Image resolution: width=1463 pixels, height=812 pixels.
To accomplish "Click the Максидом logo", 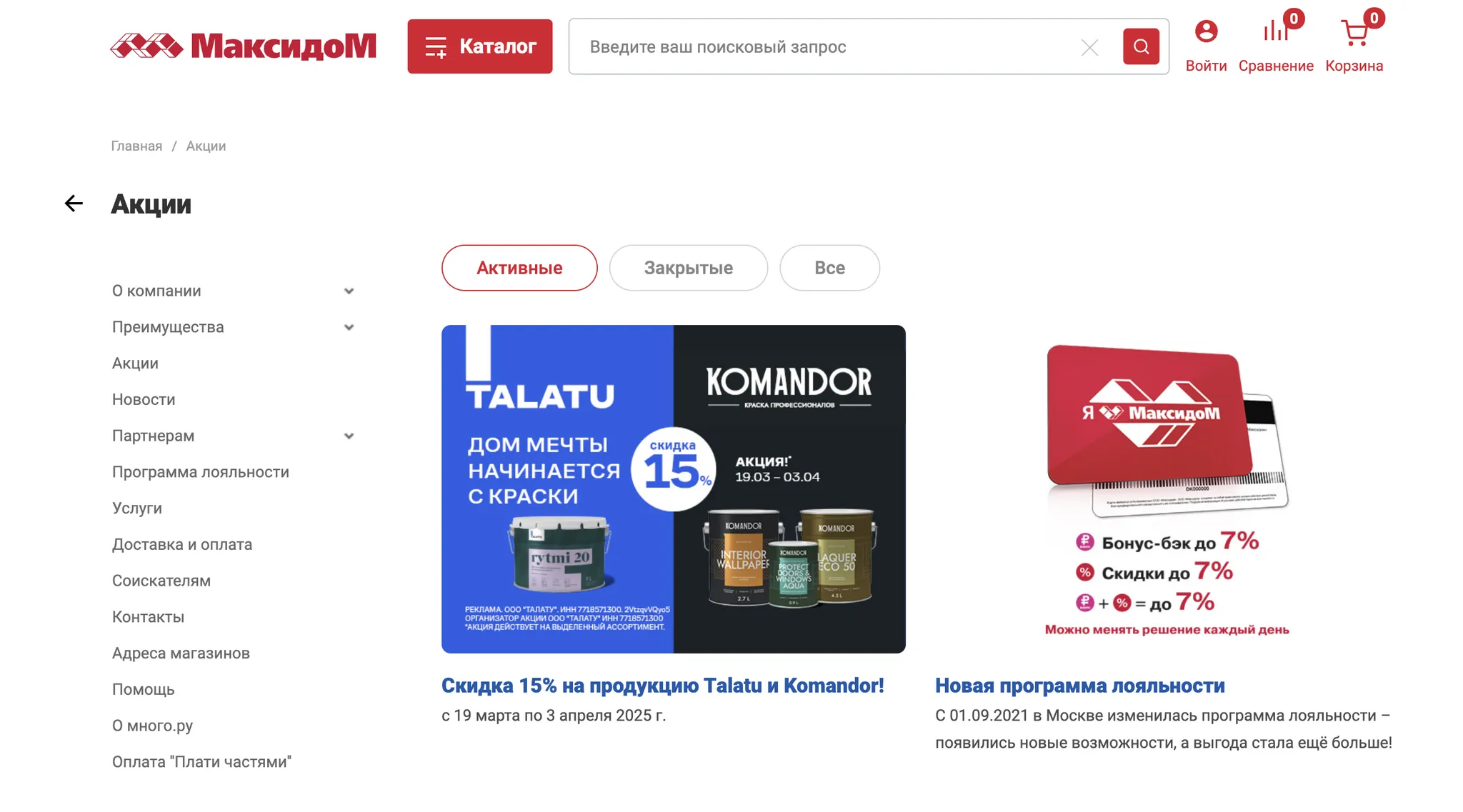I will tap(244, 46).
